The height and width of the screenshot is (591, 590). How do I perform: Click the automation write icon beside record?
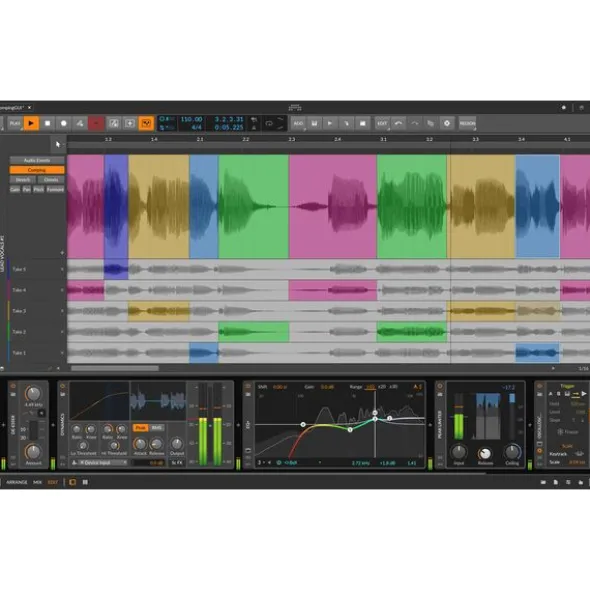pos(80,123)
